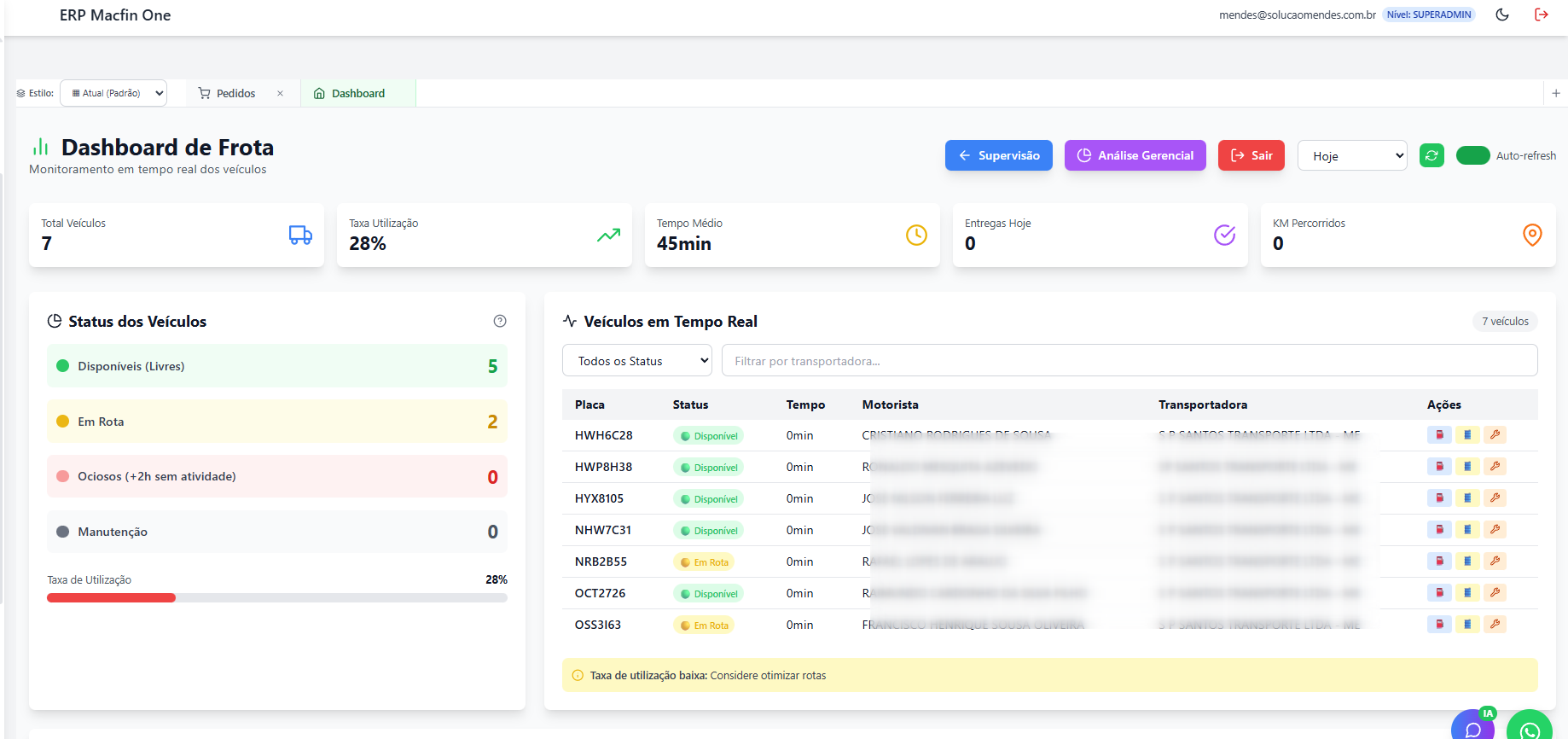Click the Entregas Hoje card
Viewport: 1568px width, 739px height.
click(1101, 235)
